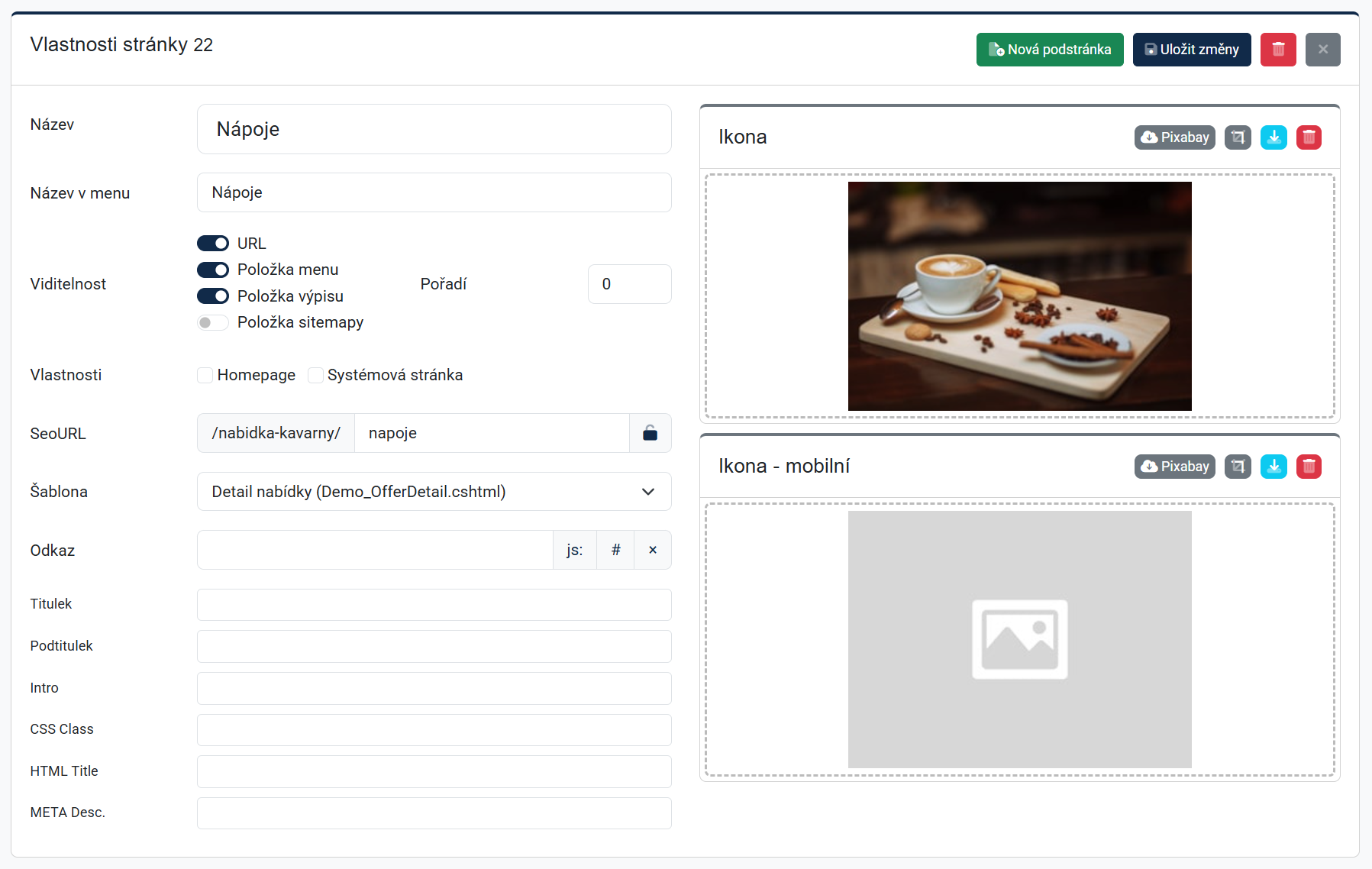Viewport: 1372px width, 869px height.
Task: Insert js: prefix in Odkaz
Action: click(x=575, y=550)
